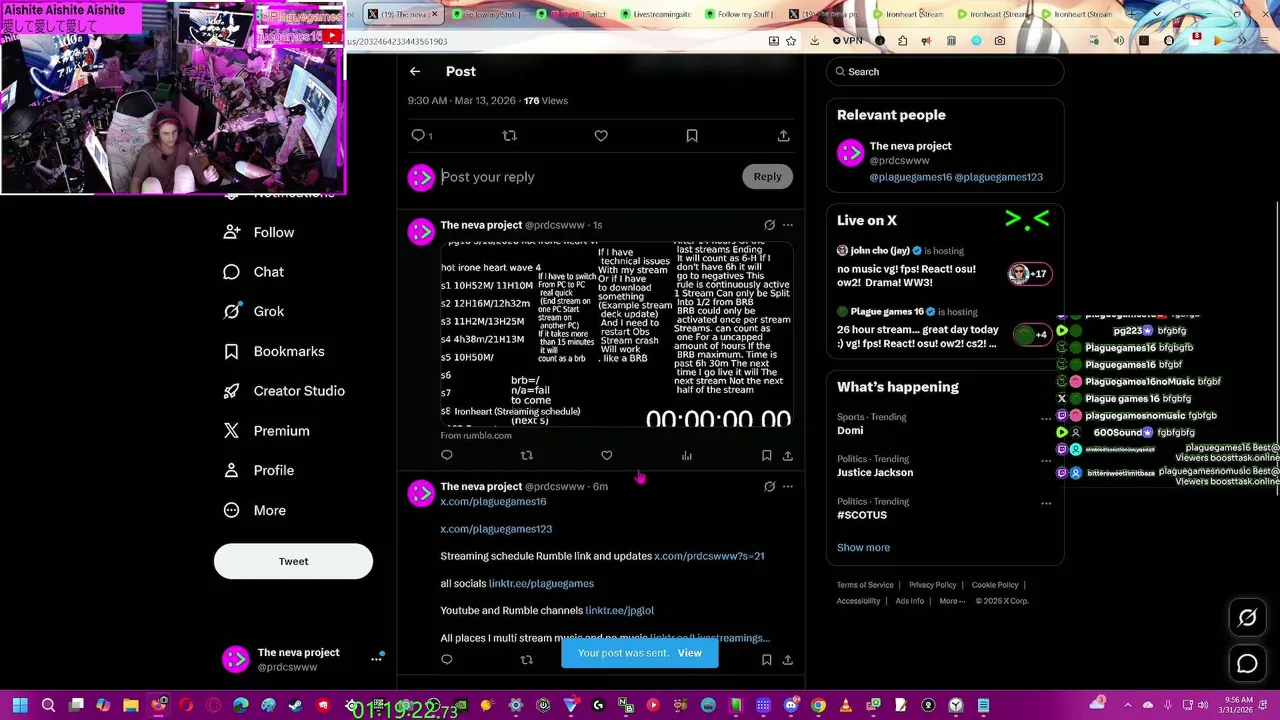
Task: Open more options for the #SCOTUS trend
Action: [1046, 503]
